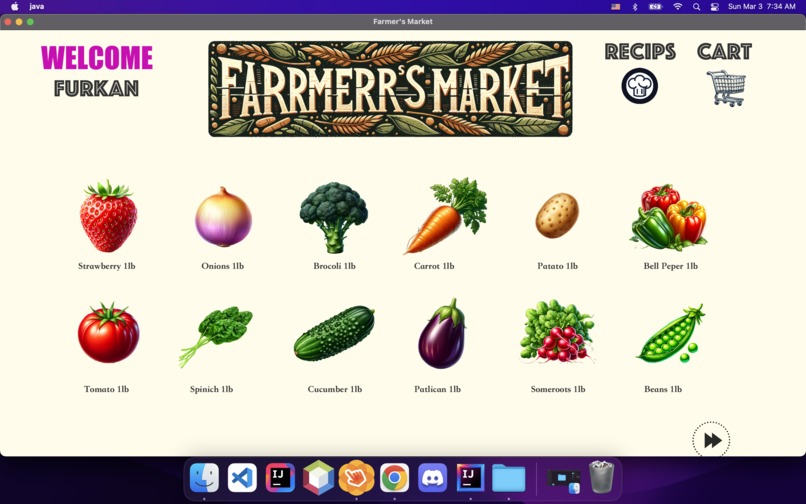This screenshot has width=806, height=504.
Task: Pick the green Beans pod image
Action: click(x=670, y=334)
